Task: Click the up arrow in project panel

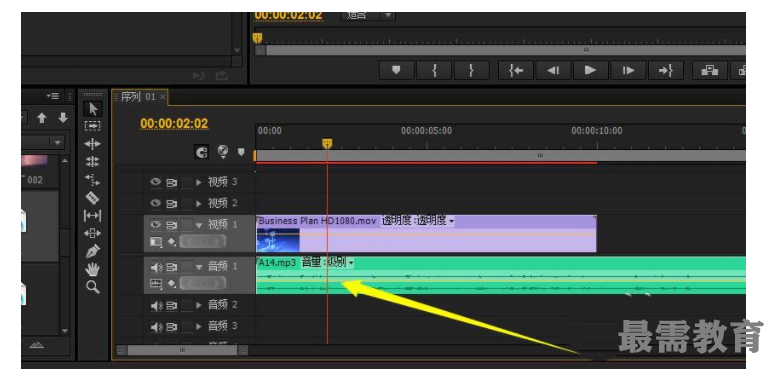Action: 42,118
